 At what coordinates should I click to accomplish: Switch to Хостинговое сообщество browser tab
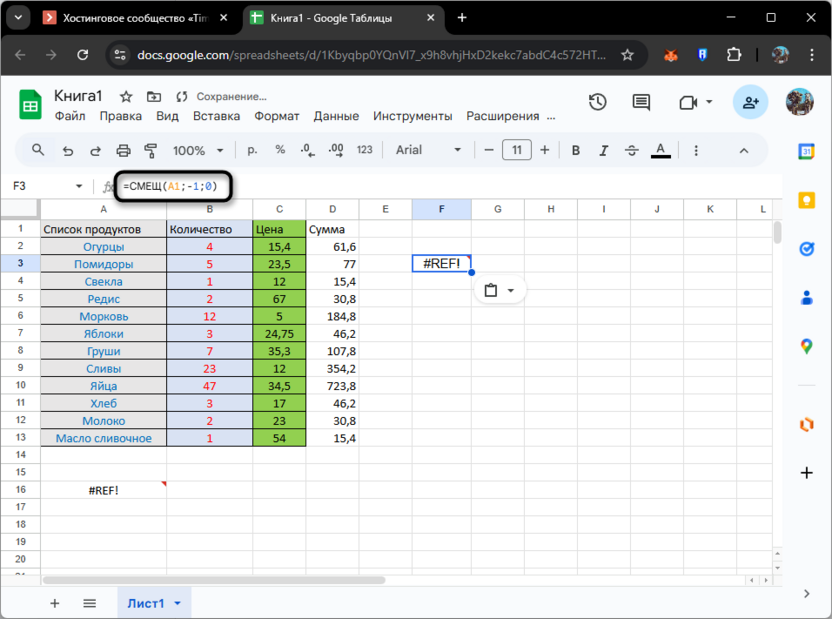[136, 18]
